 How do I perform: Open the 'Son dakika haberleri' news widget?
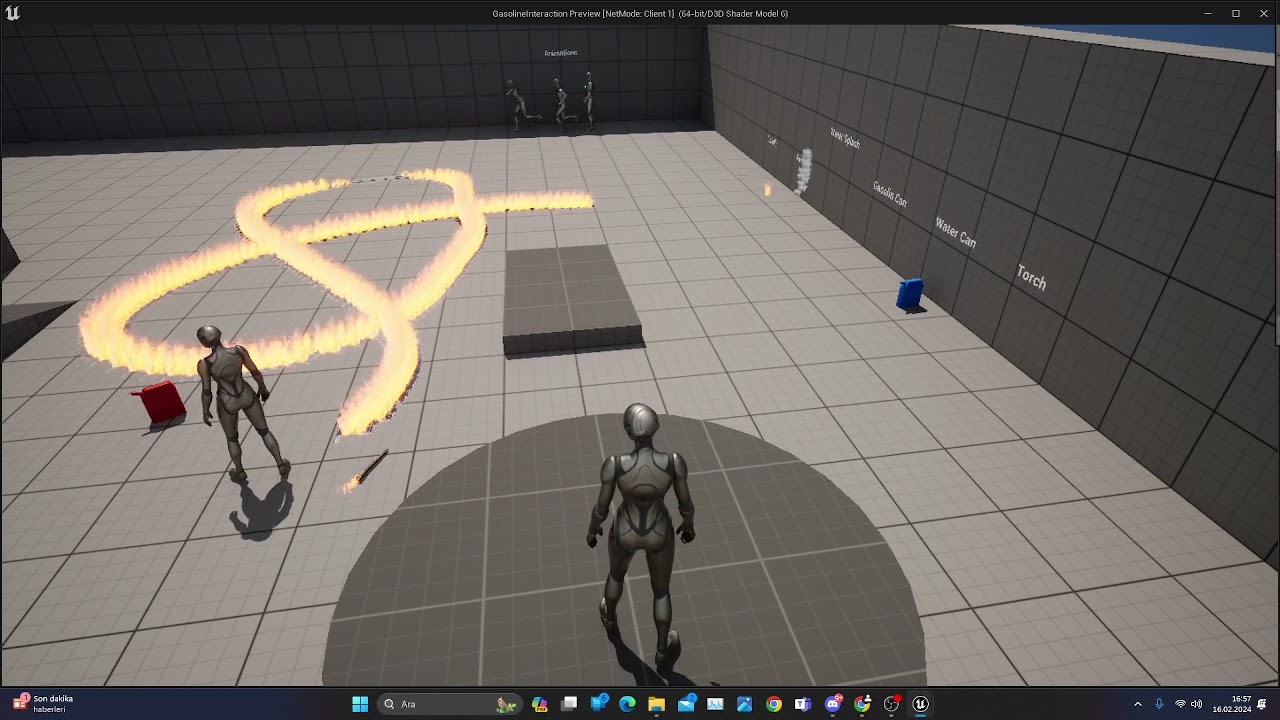(44, 704)
